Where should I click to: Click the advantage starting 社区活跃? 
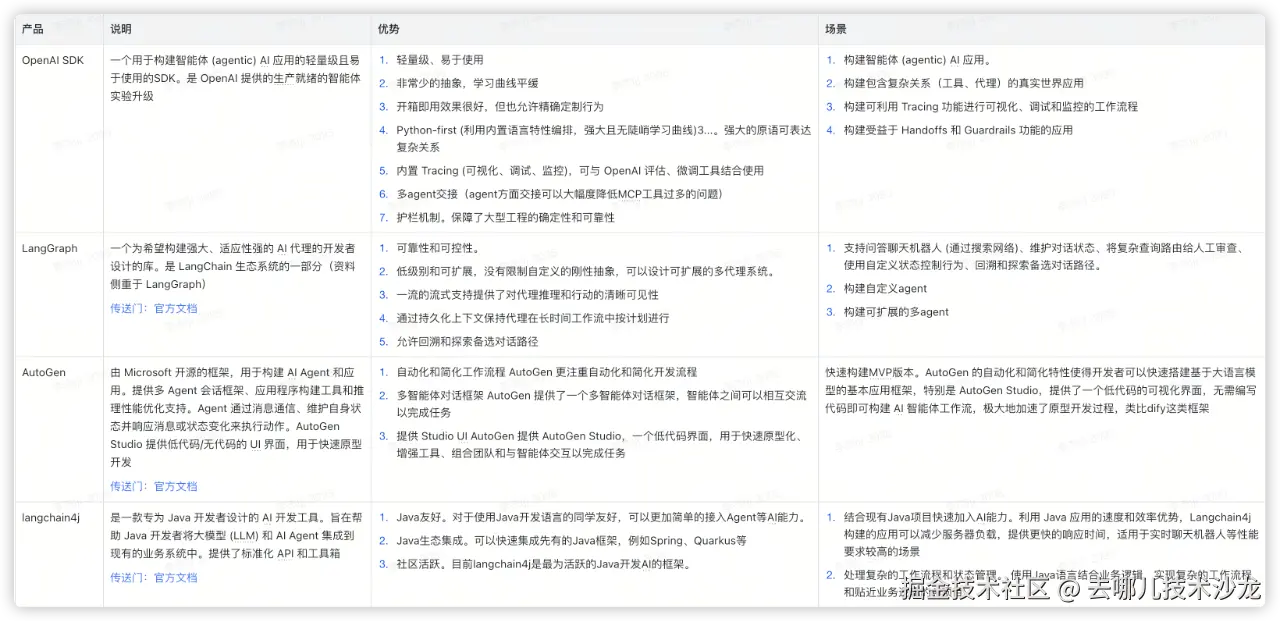click(544, 564)
